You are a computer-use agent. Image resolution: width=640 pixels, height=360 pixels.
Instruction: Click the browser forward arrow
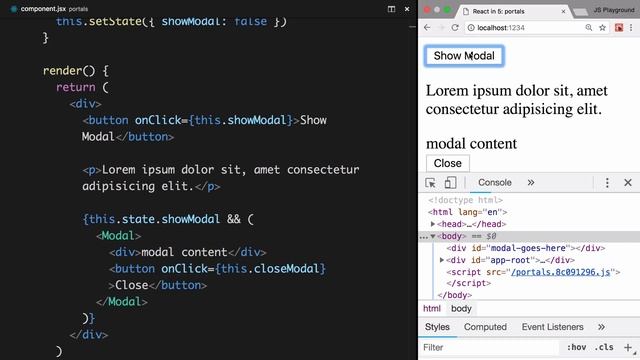click(x=441, y=28)
